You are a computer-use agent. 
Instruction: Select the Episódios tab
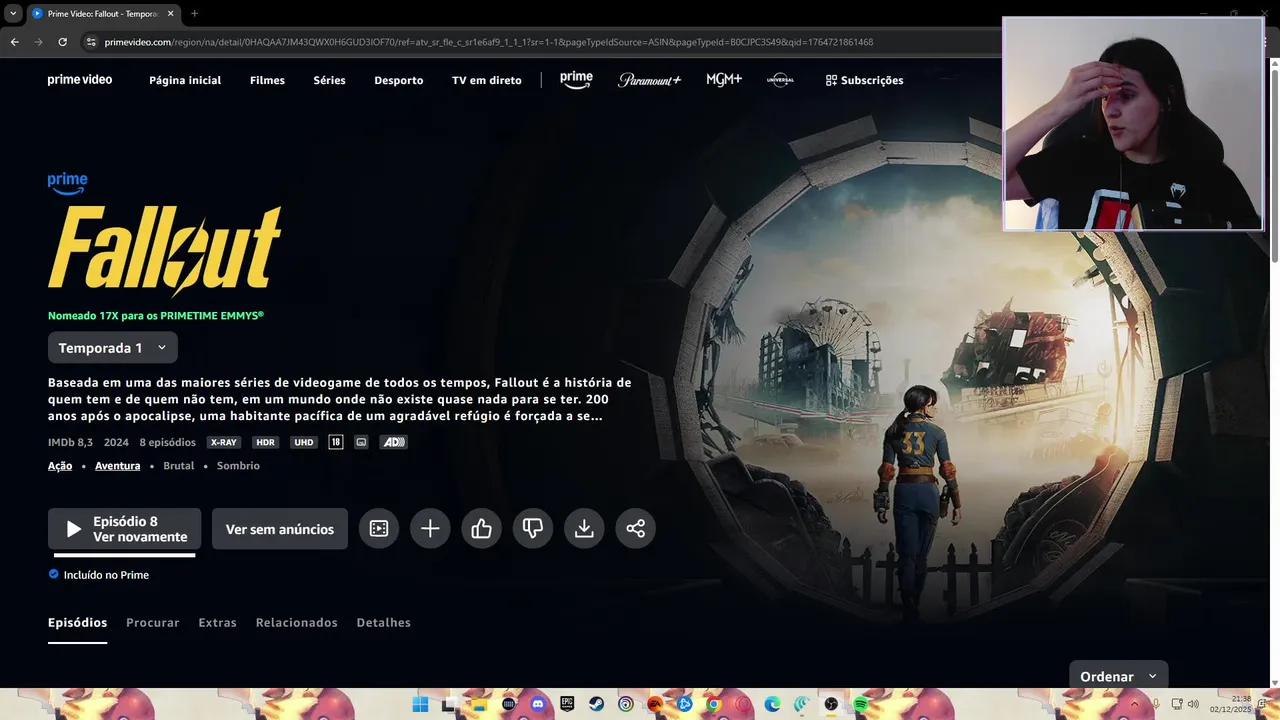[x=77, y=622]
